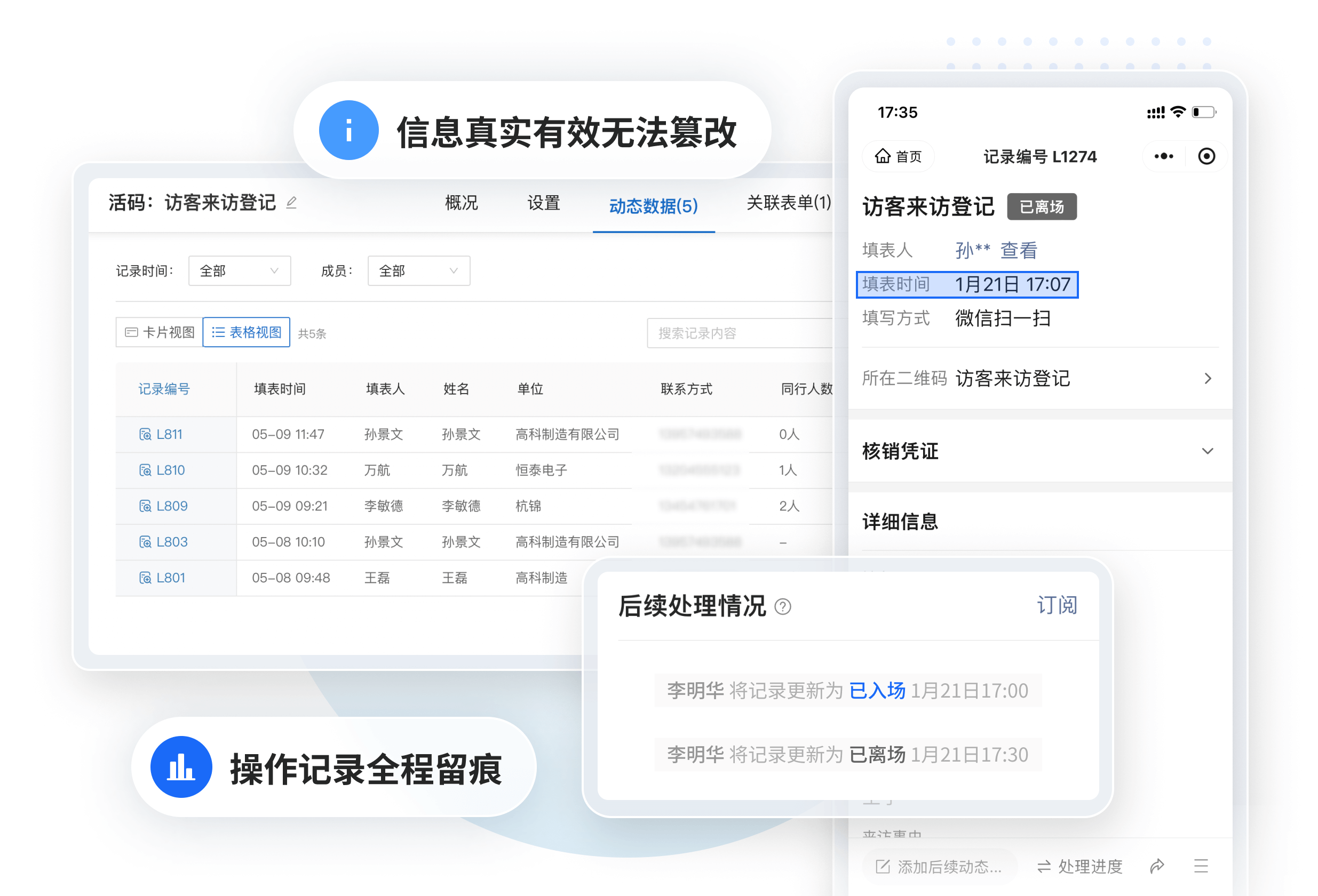Click 共5条 record count
This screenshot has height=896, width=1318.
[312, 334]
